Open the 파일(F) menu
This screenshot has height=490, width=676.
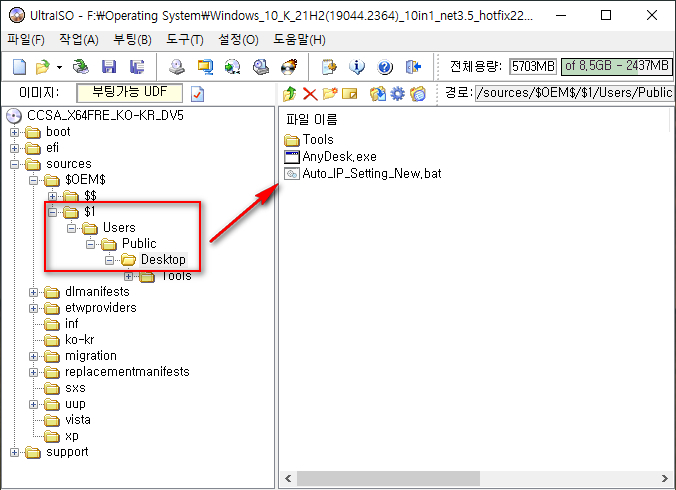pyautogui.click(x=26, y=40)
